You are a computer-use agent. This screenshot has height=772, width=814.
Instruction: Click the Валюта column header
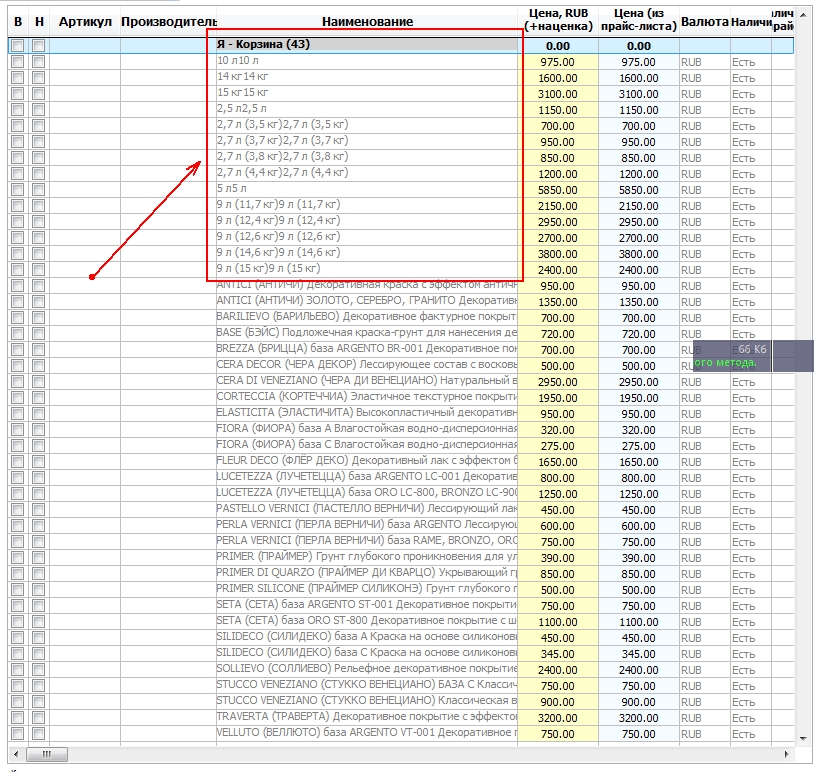(704, 22)
